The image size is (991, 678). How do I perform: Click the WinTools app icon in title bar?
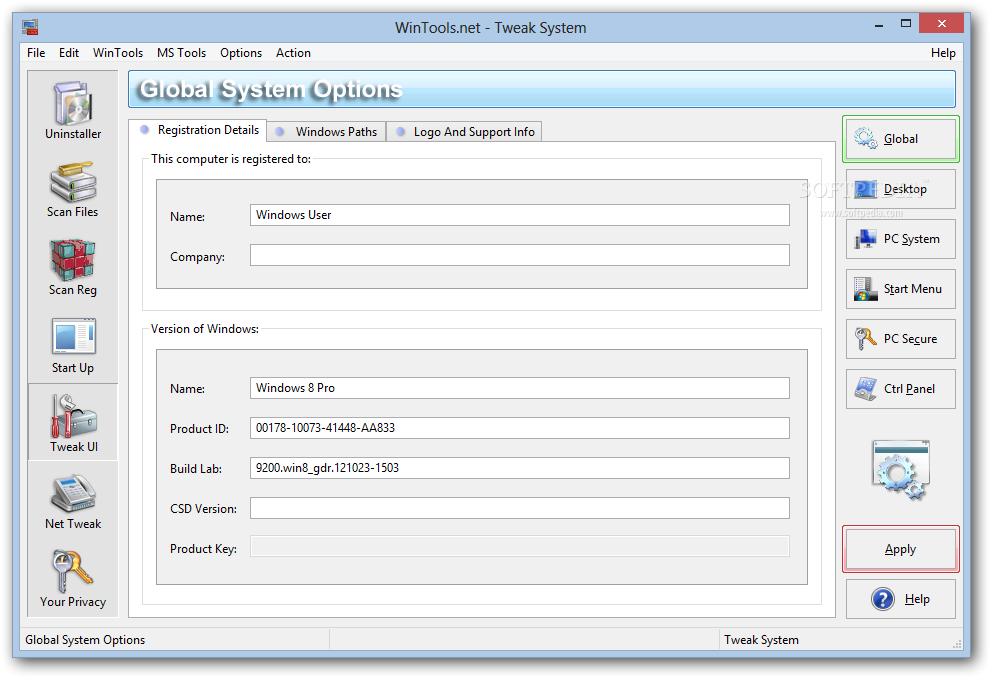pyautogui.click(x=30, y=27)
